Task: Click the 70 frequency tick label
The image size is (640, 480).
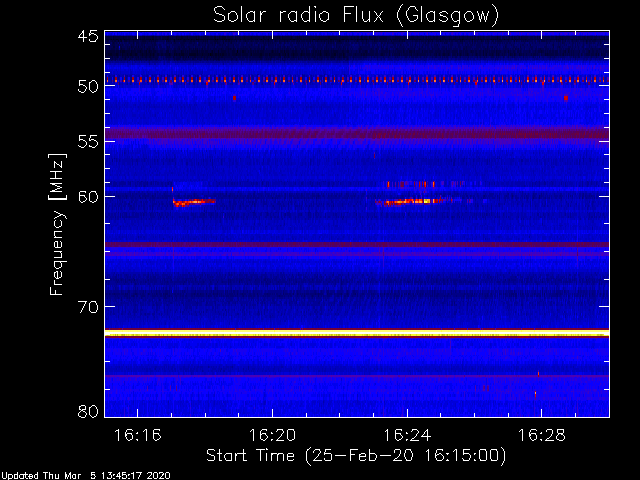Action: 88,307
